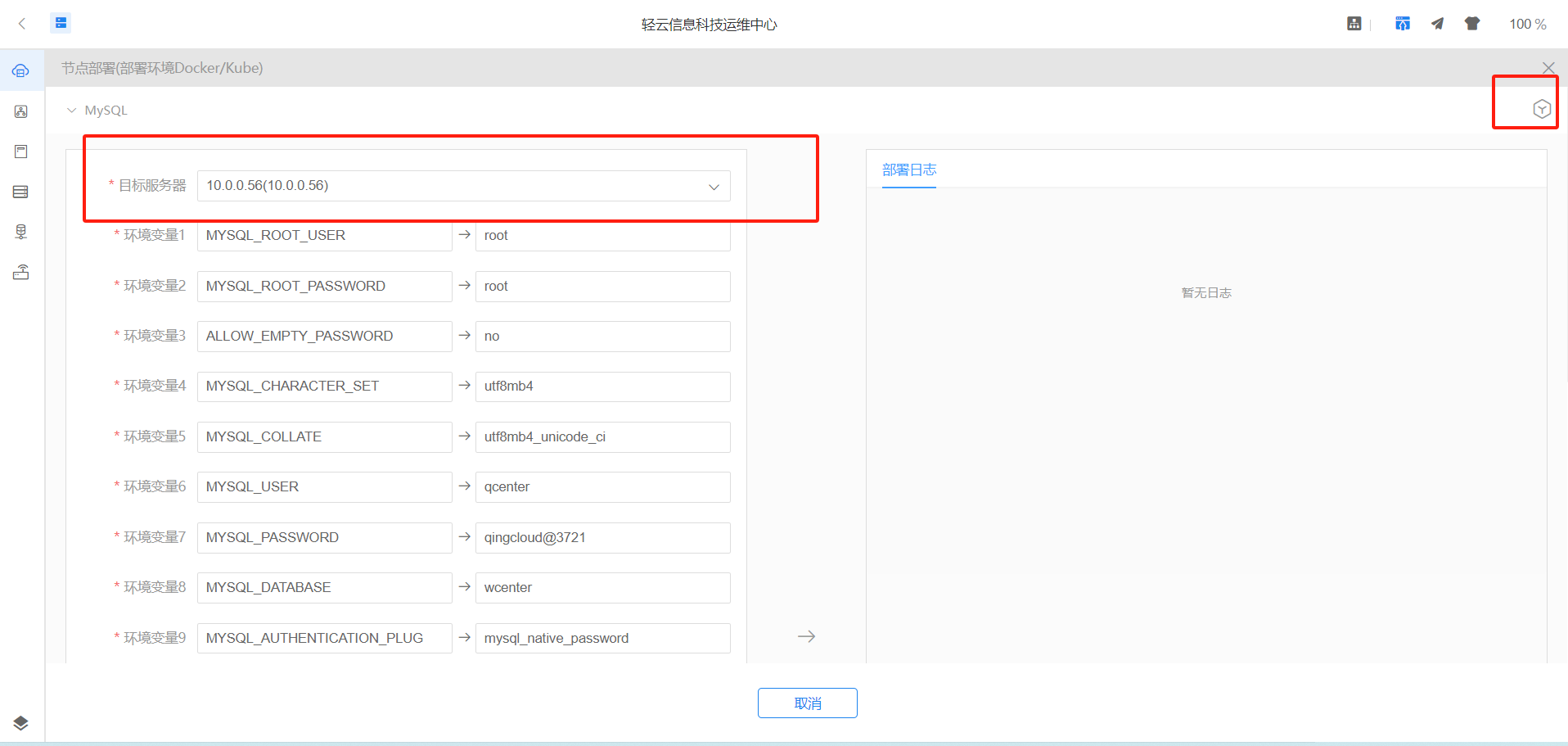Click the 环境变量1 label
1568x746 pixels.
(x=154, y=235)
